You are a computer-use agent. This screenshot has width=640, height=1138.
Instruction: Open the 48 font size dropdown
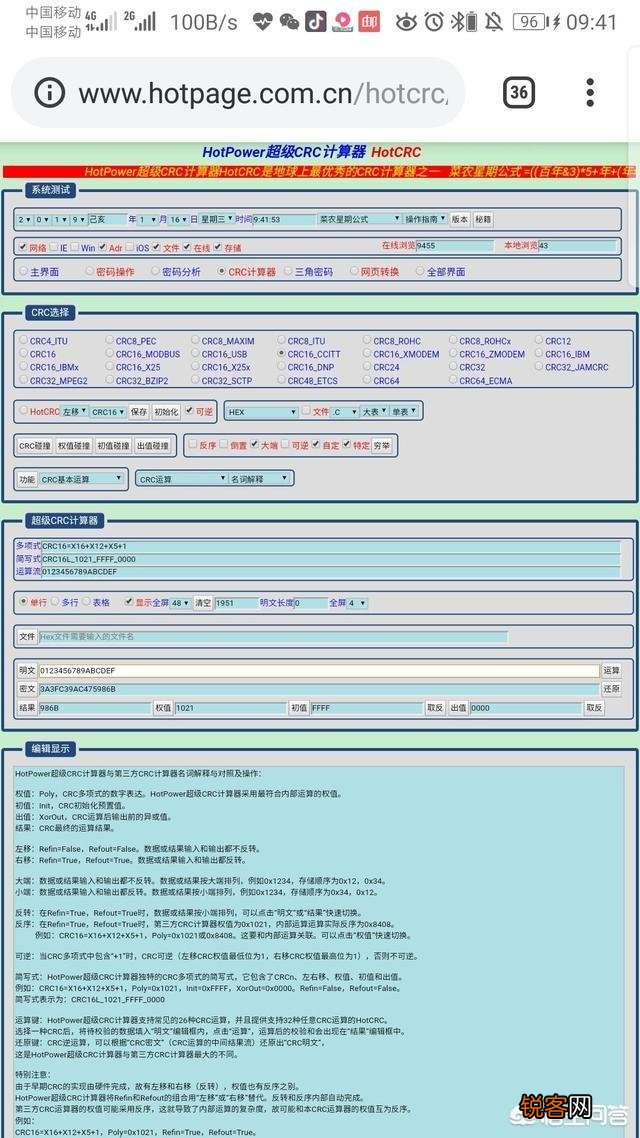(181, 602)
